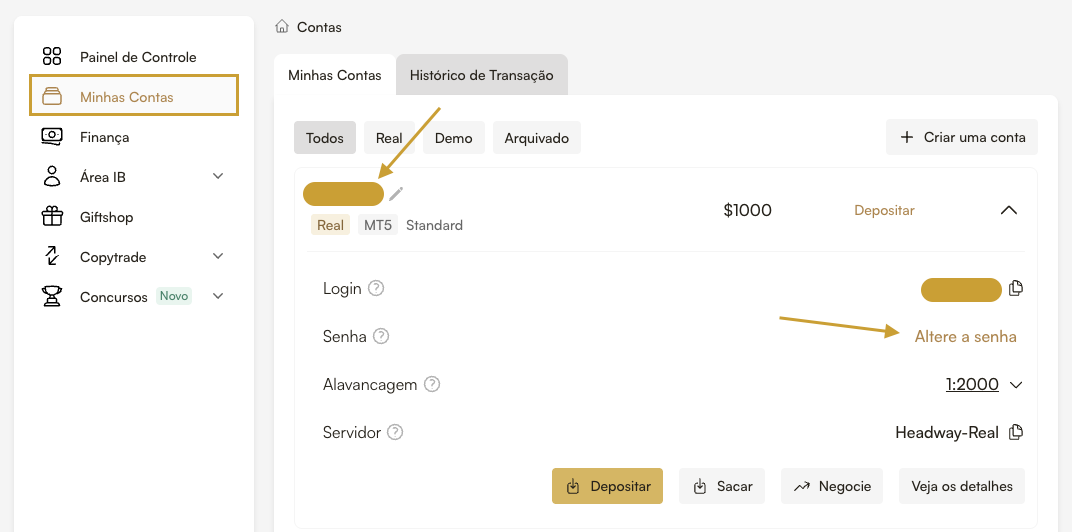Show Arquivado accounts

click(x=536, y=138)
